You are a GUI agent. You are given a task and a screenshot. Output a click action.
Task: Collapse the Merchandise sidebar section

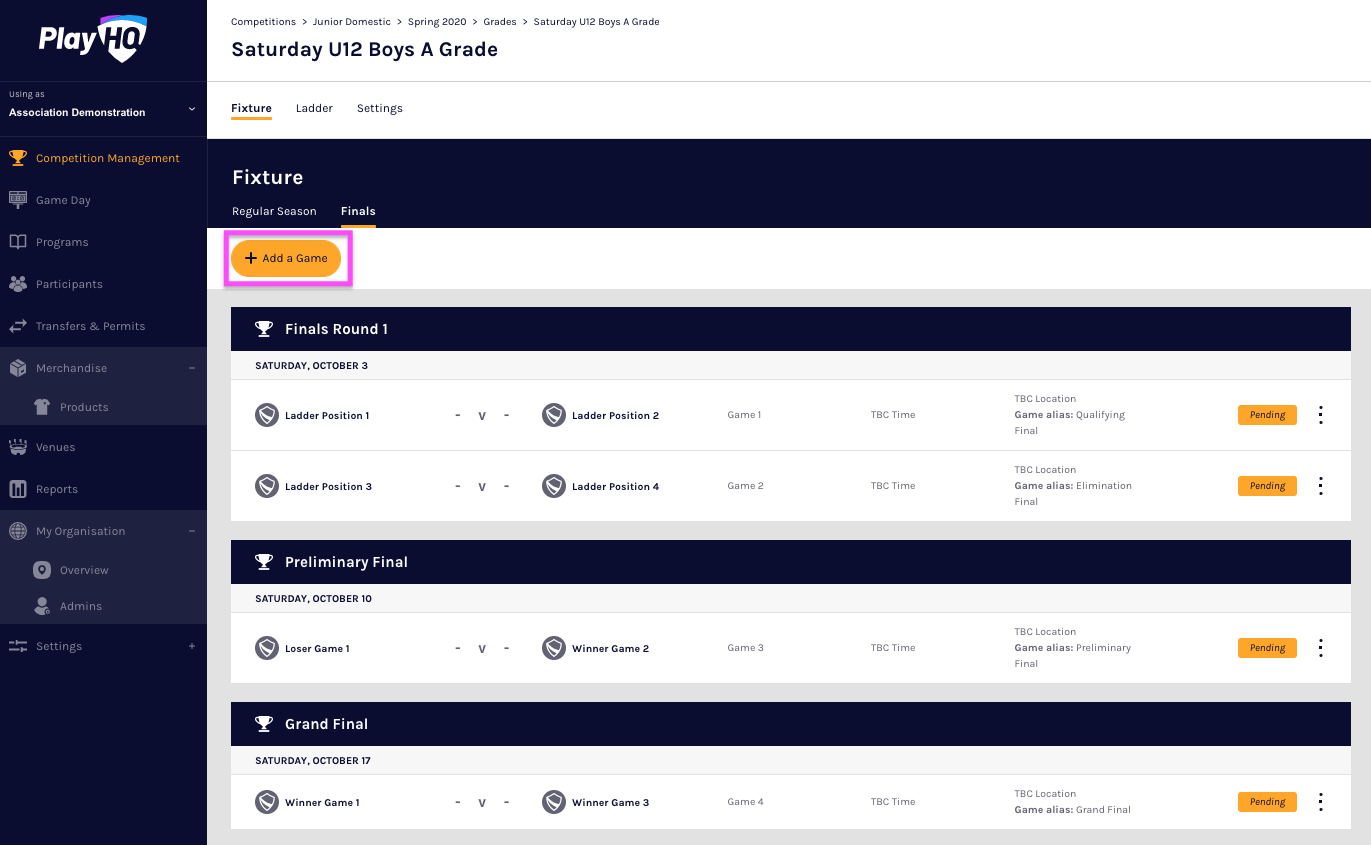pos(192,368)
